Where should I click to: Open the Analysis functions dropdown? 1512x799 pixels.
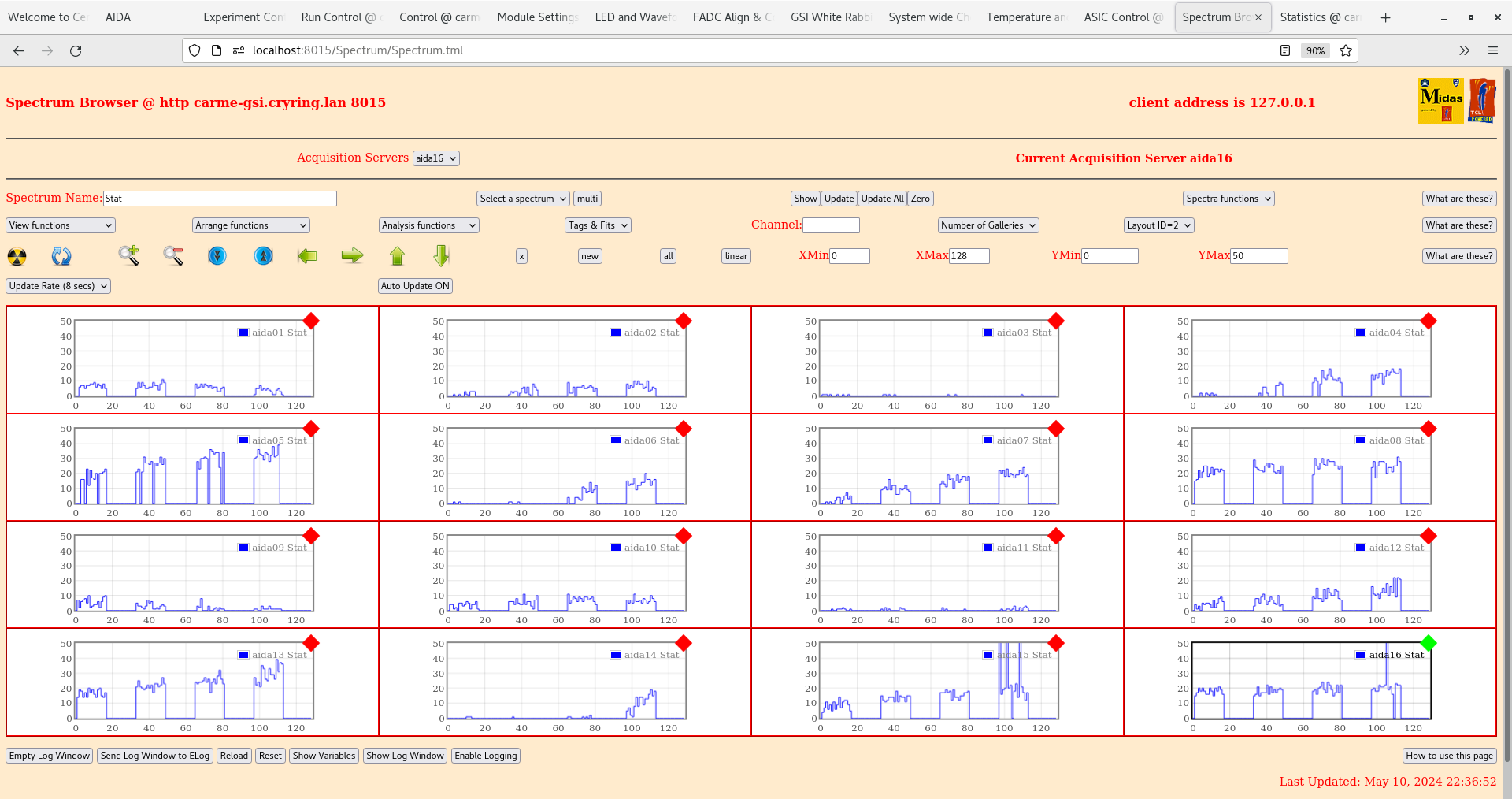(x=428, y=225)
